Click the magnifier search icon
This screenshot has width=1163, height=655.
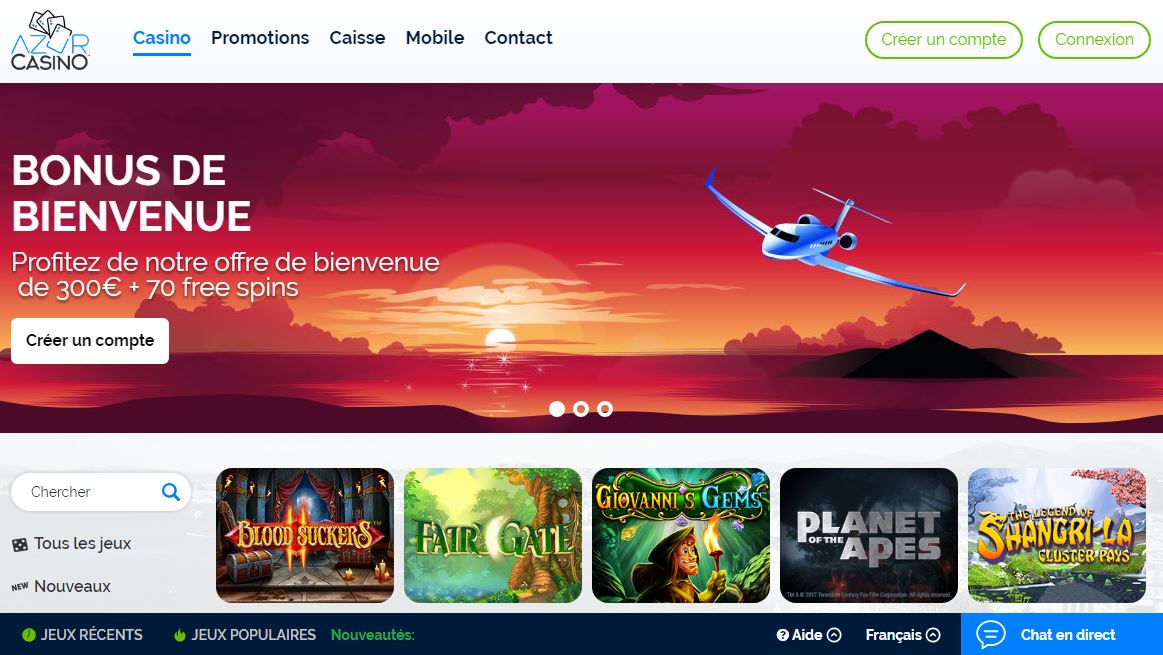click(171, 492)
